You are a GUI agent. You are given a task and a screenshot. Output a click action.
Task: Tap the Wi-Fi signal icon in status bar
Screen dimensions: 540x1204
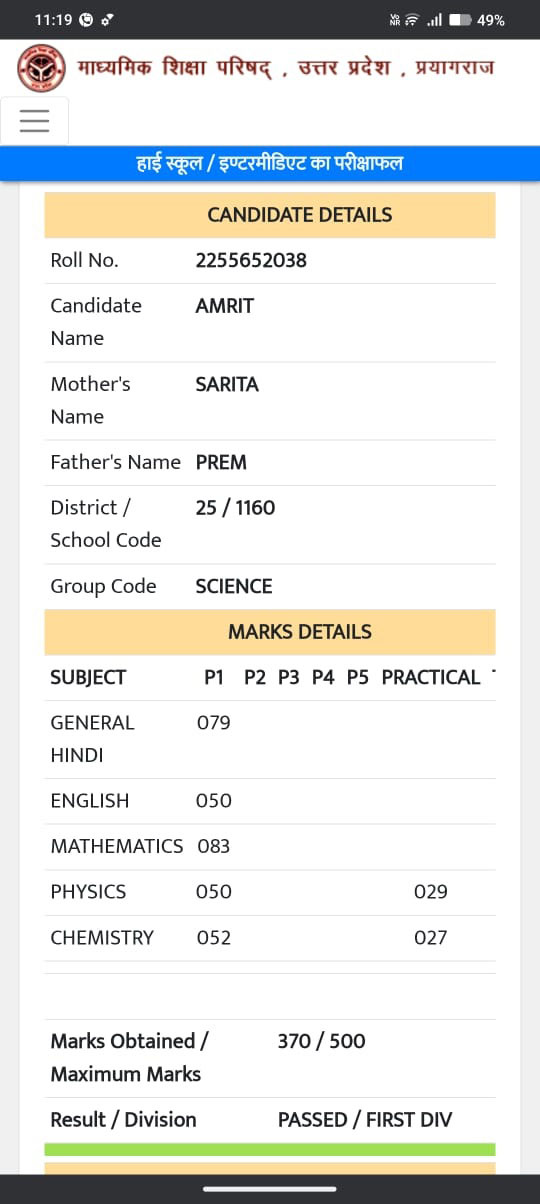click(411, 20)
